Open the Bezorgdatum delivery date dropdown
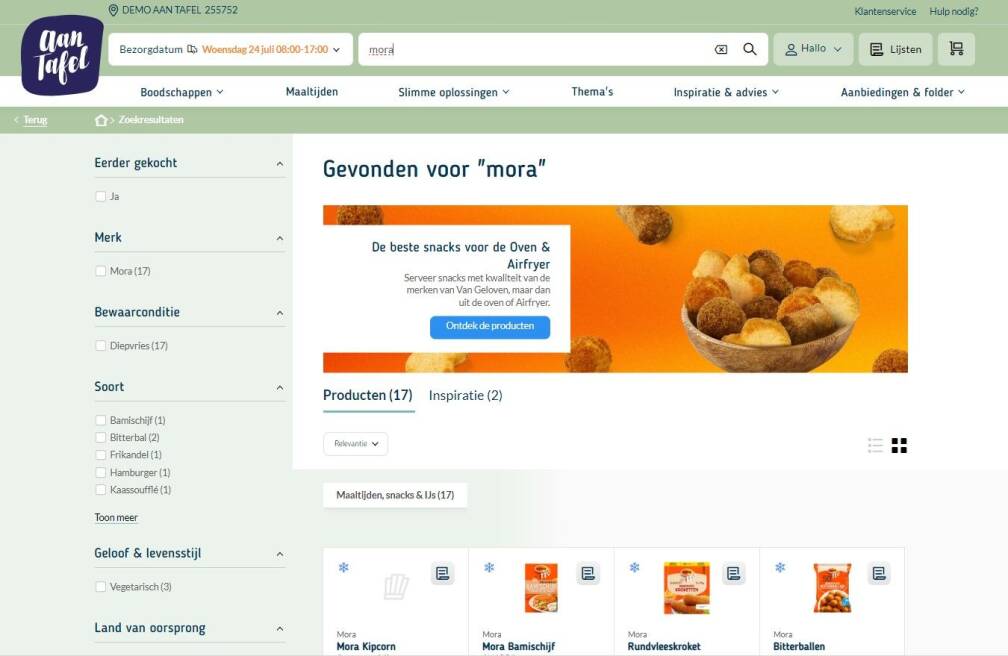Viewport: 1008px width, 656px height. coord(230,50)
